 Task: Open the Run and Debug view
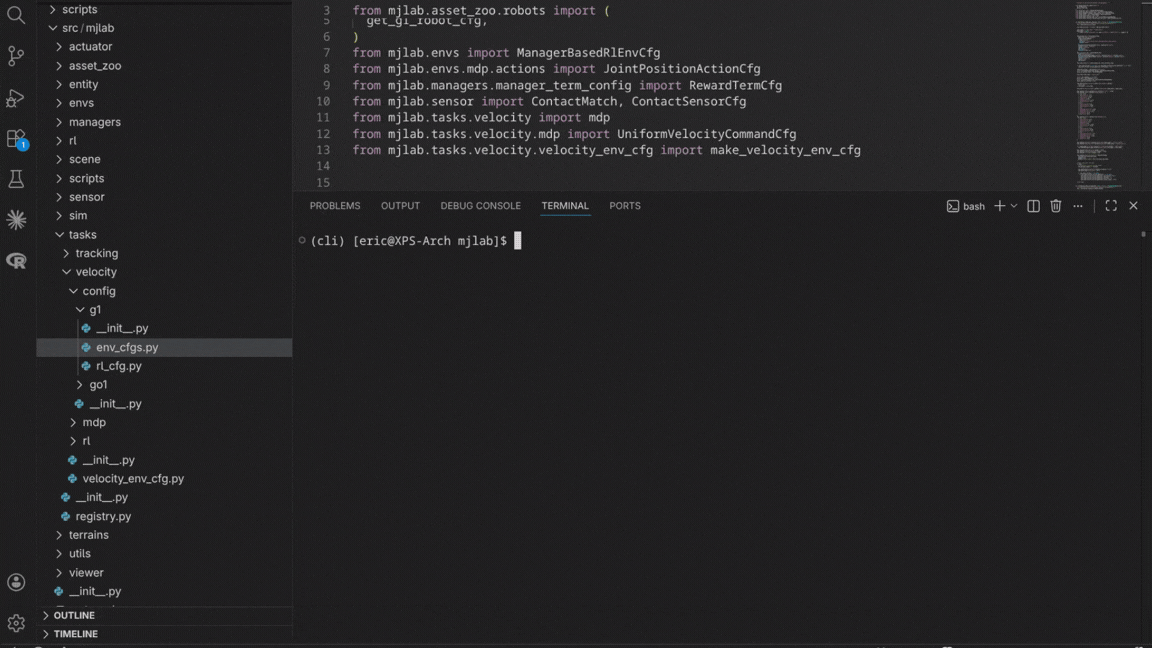tap(16, 98)
